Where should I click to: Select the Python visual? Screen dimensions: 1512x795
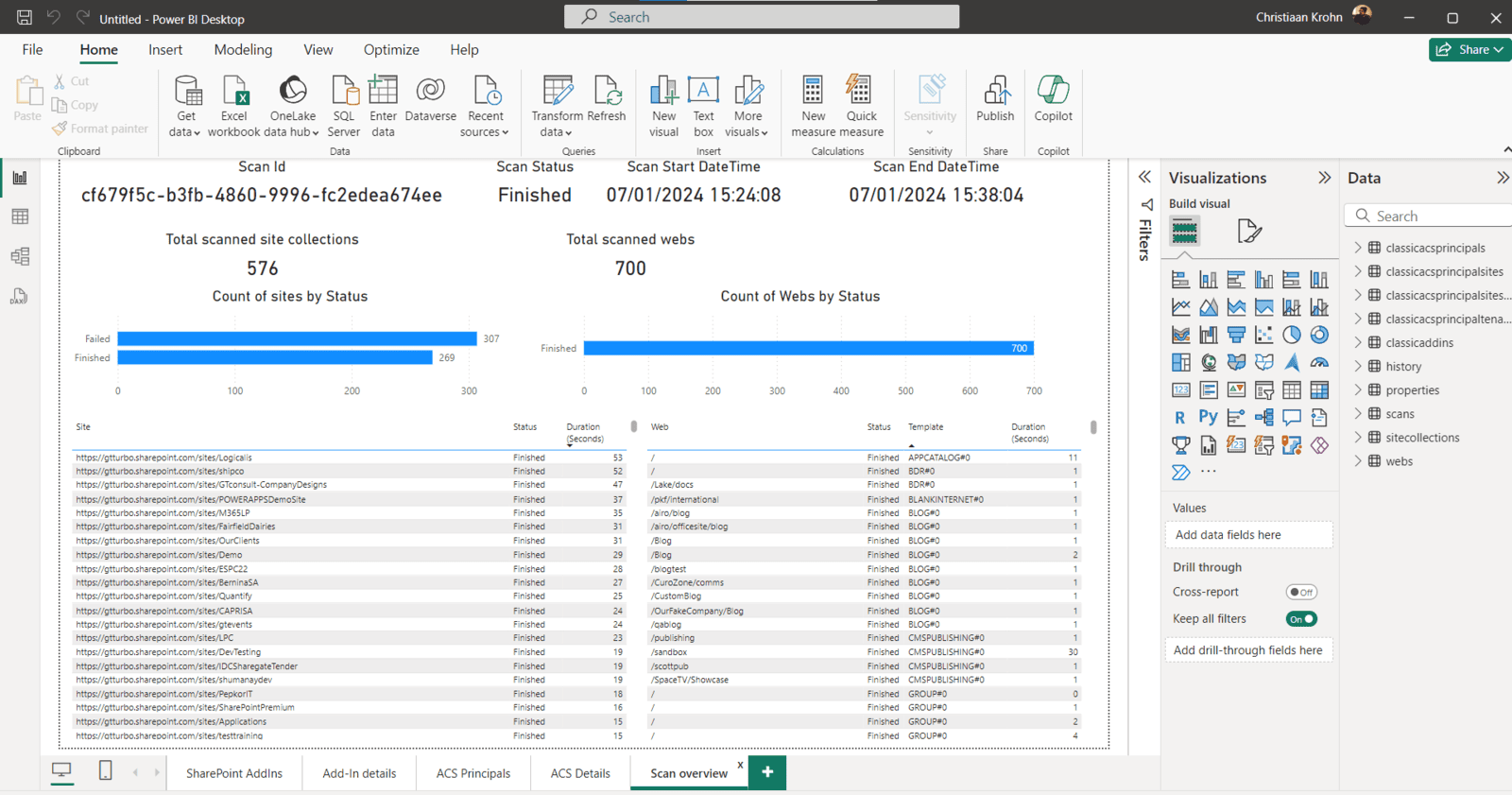point(1209,417)
